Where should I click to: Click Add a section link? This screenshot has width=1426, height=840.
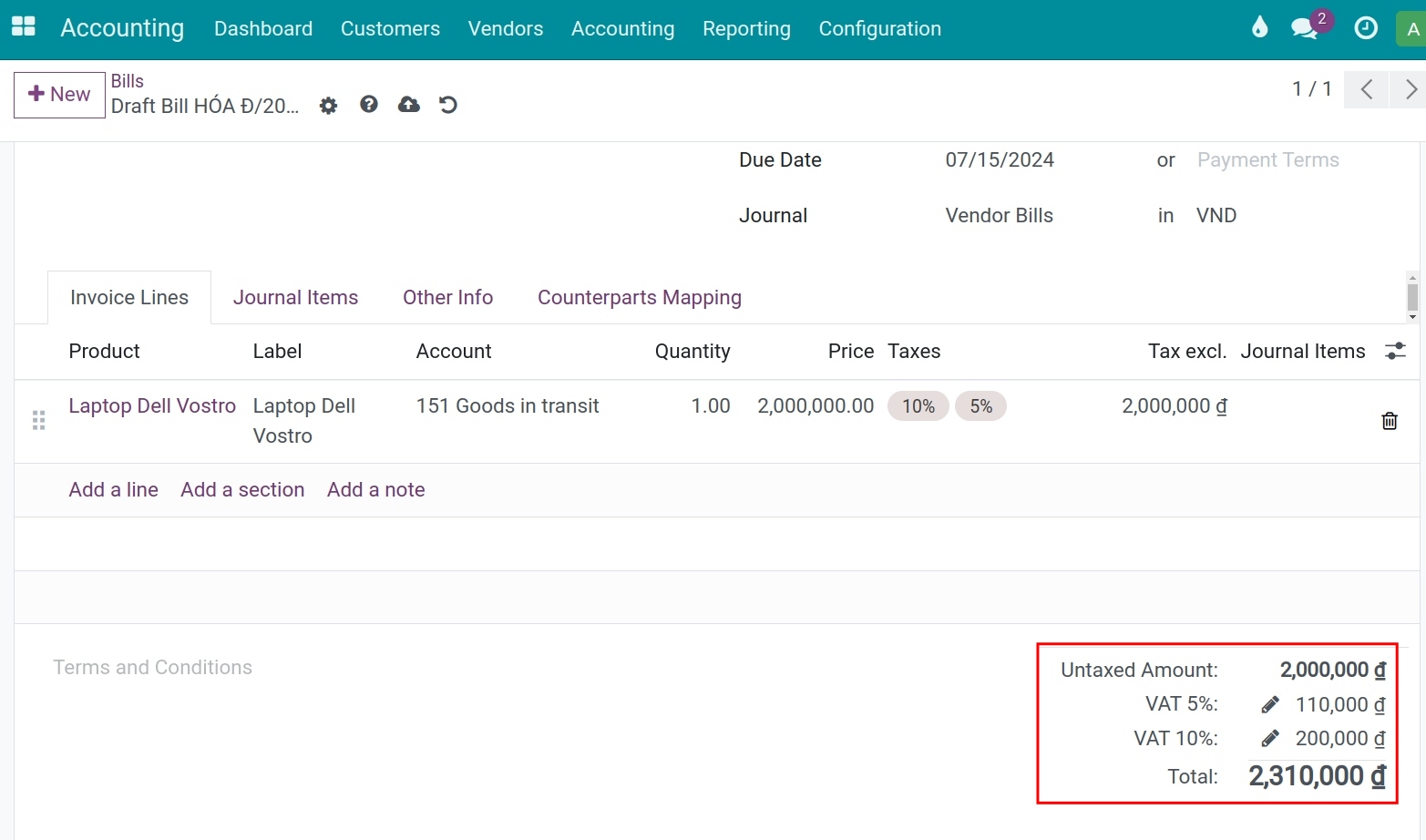coord(242,489)
